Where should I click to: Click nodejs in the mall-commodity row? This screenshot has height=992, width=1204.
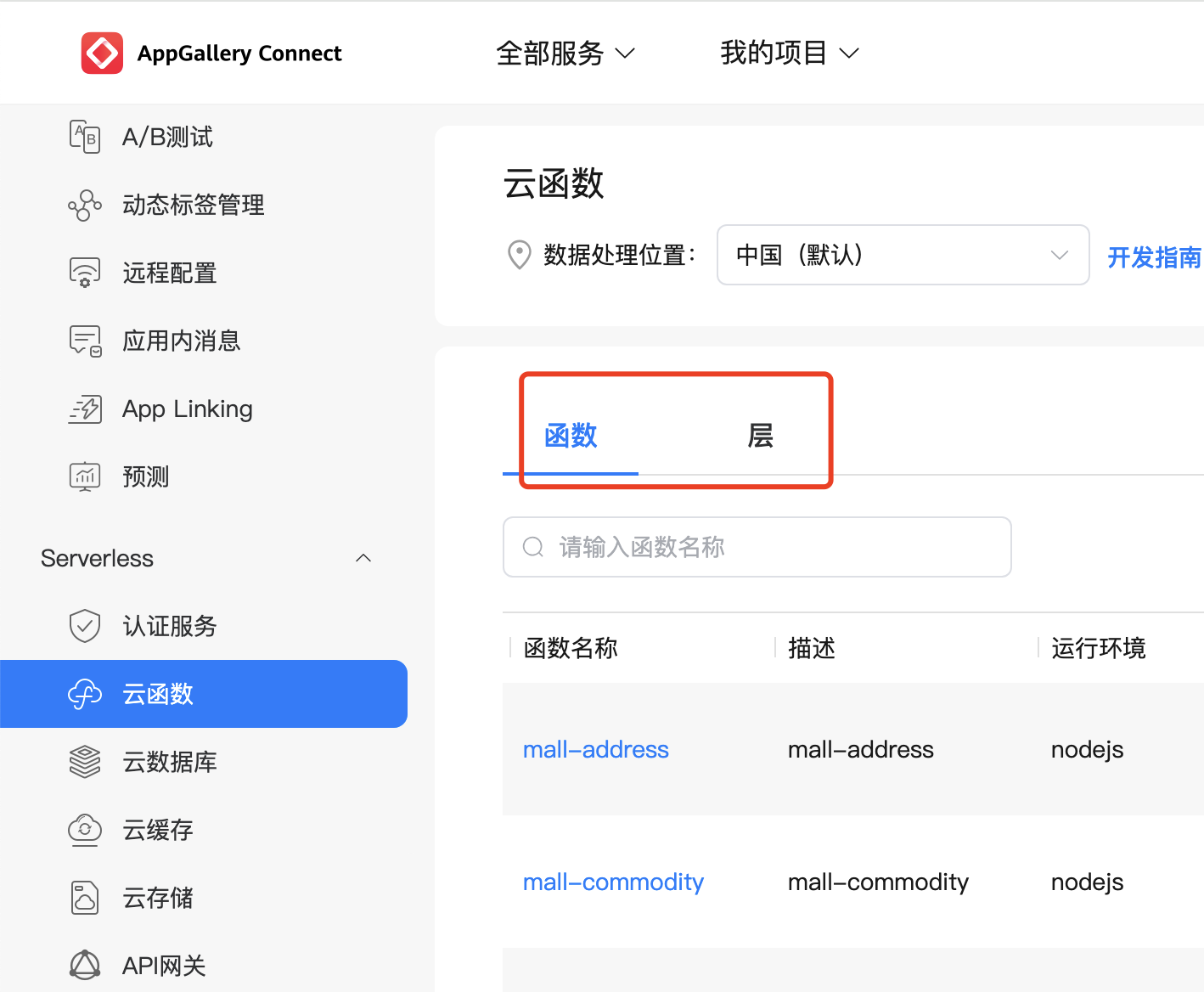1088,882
